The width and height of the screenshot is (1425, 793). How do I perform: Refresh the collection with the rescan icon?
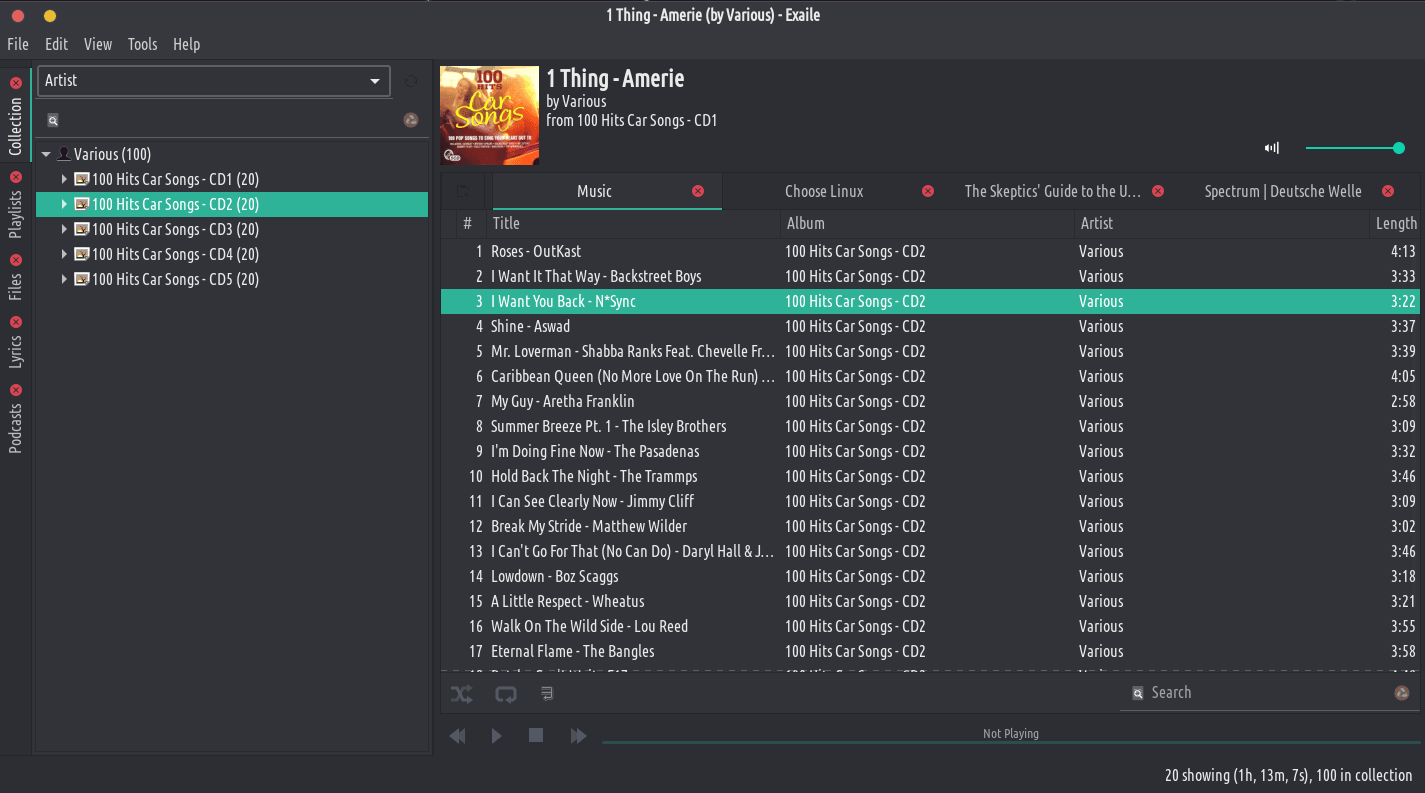411,81
